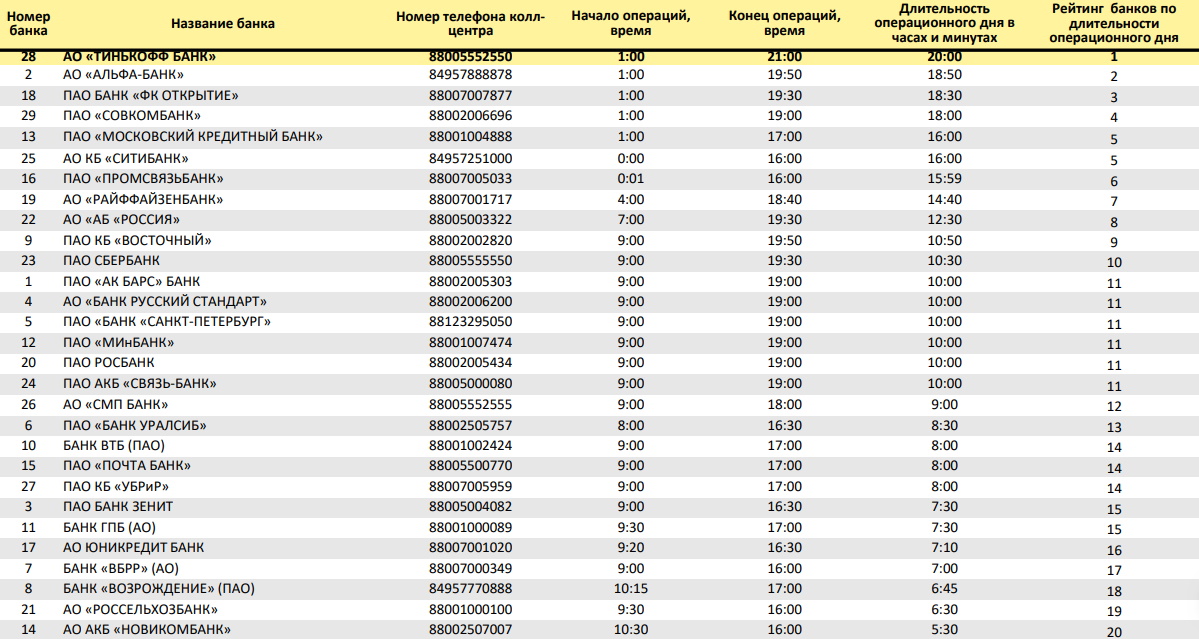Viewport: 1199px width, 639px height.
Task: Click the bank rating column header
Action: coord(1114,24)
